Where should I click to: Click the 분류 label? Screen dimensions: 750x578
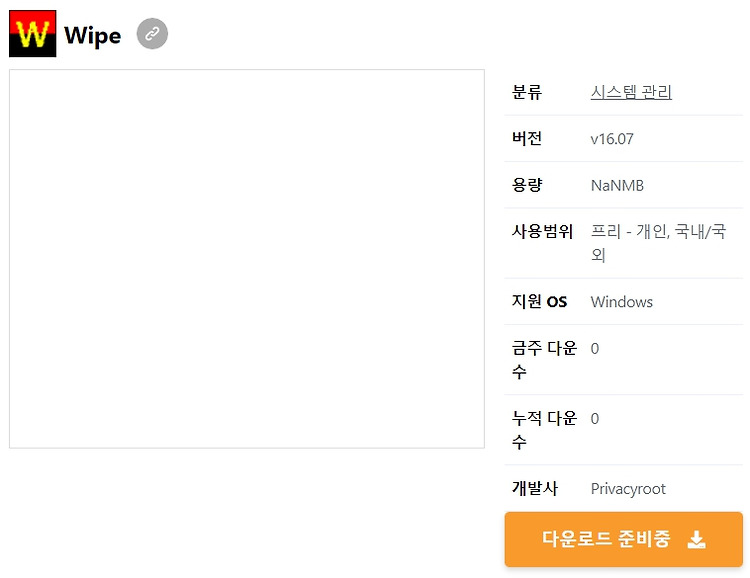527,92
